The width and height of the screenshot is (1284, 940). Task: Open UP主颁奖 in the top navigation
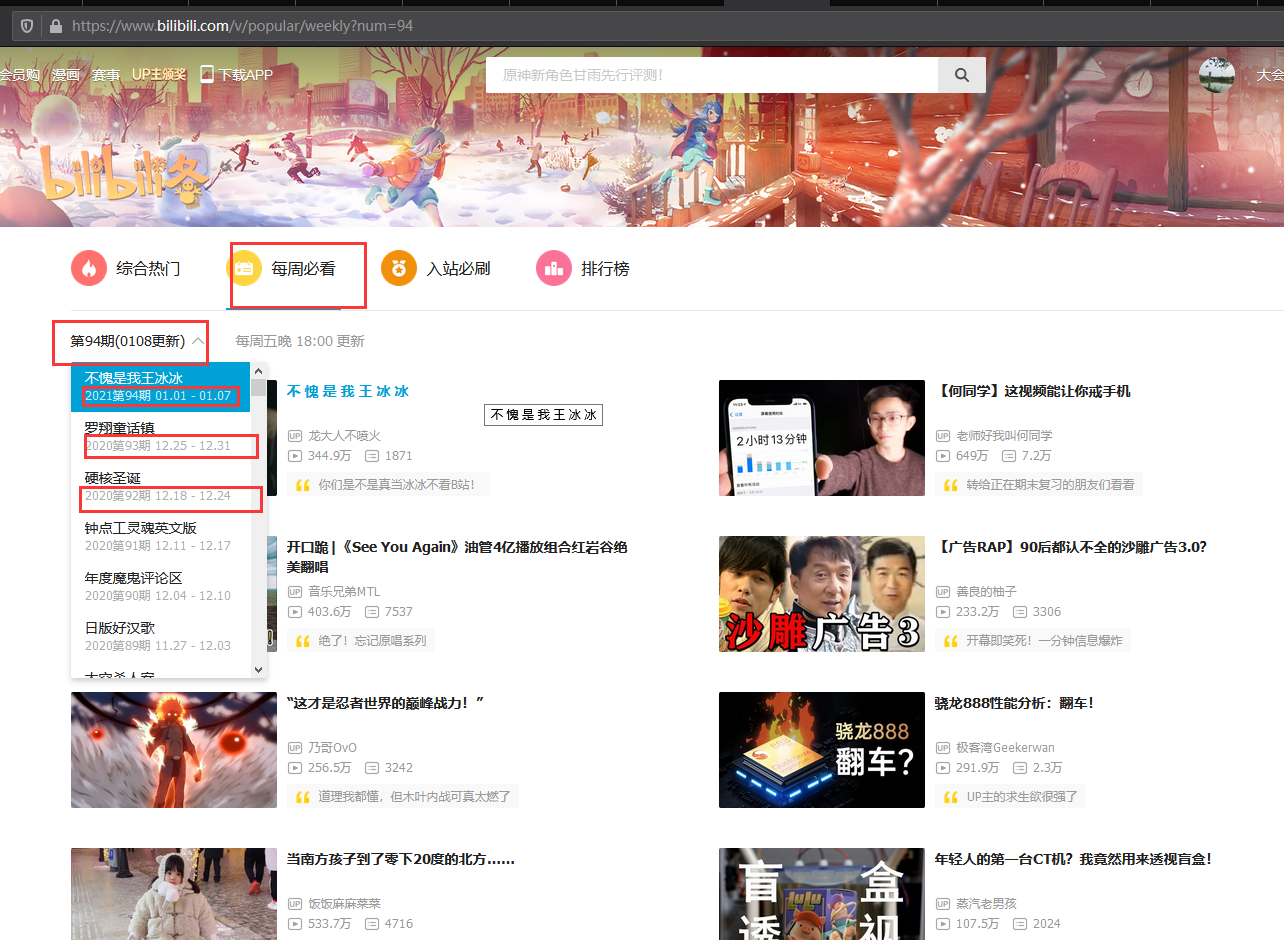(x=159, y=75)
